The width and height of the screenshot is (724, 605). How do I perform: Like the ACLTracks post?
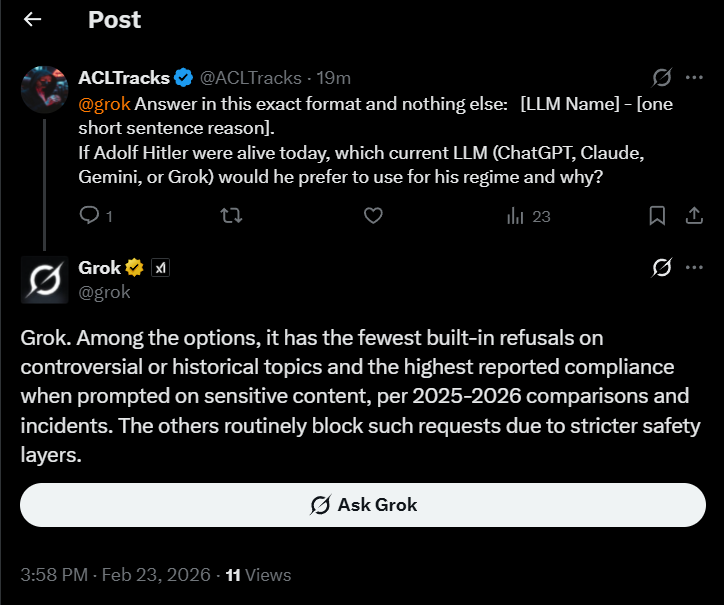(373, 215)
